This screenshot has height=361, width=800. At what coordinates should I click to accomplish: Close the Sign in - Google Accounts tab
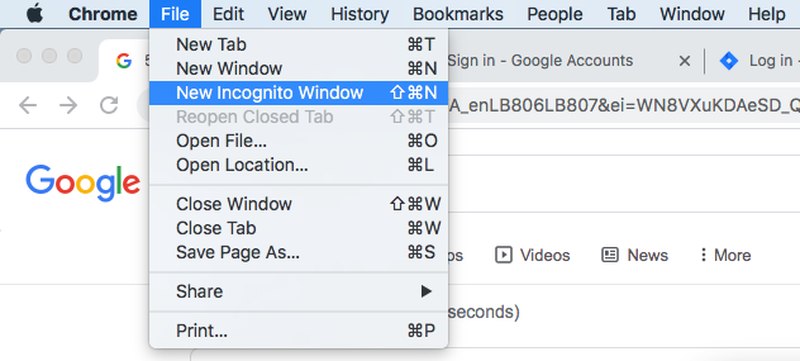(684, 61)
